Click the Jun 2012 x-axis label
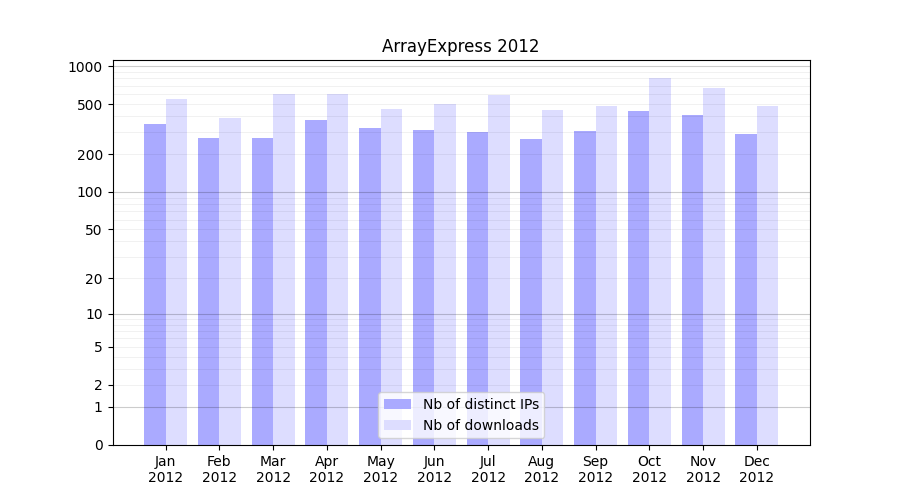This screenshot has height=500, width=900. (x=434, y=469)
